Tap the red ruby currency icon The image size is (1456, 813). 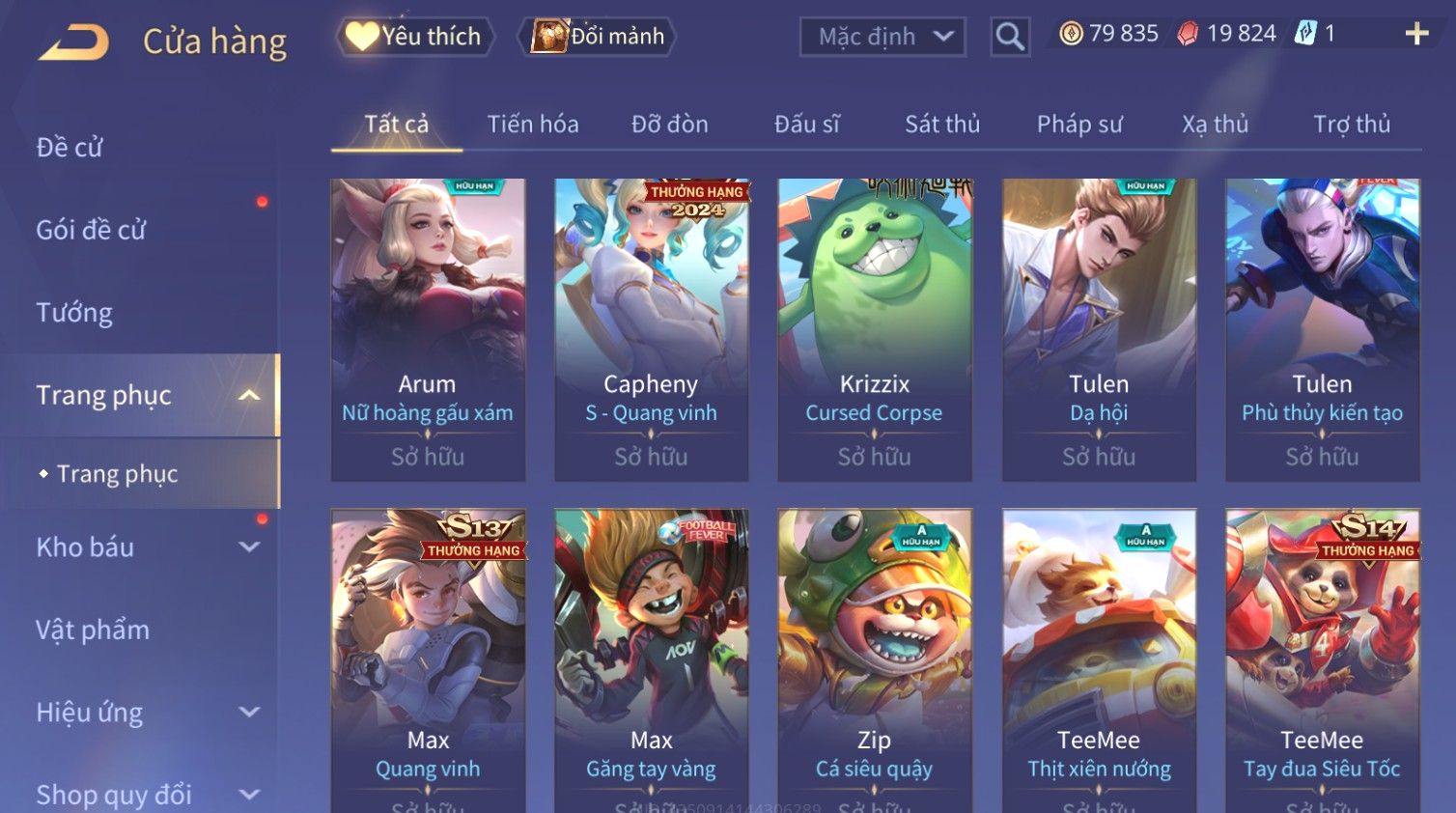[1188, 34]
